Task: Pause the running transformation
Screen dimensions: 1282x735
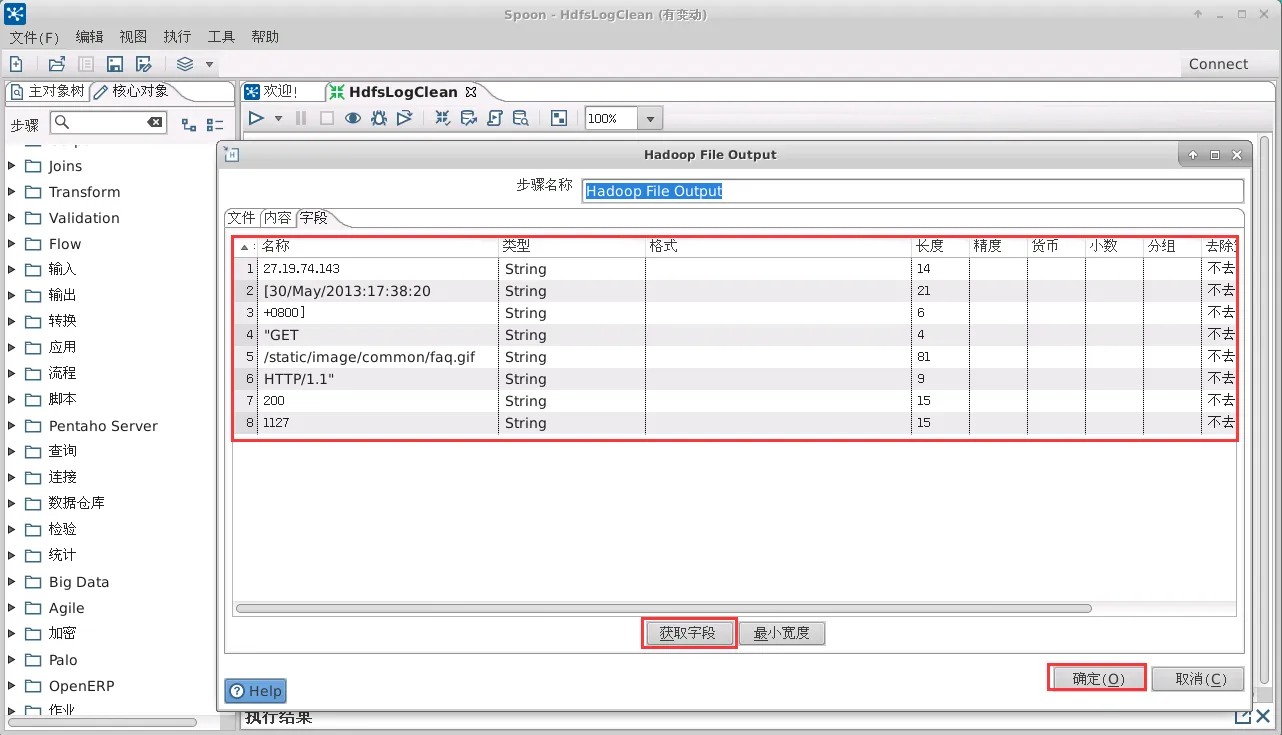Action: (x=301, y=118)
